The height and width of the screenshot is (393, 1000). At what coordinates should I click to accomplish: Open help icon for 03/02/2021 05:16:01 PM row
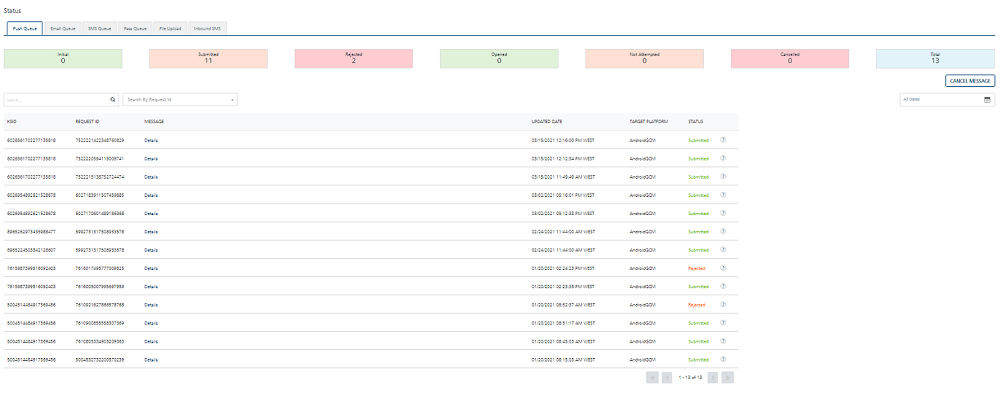(x=723, y=195)
